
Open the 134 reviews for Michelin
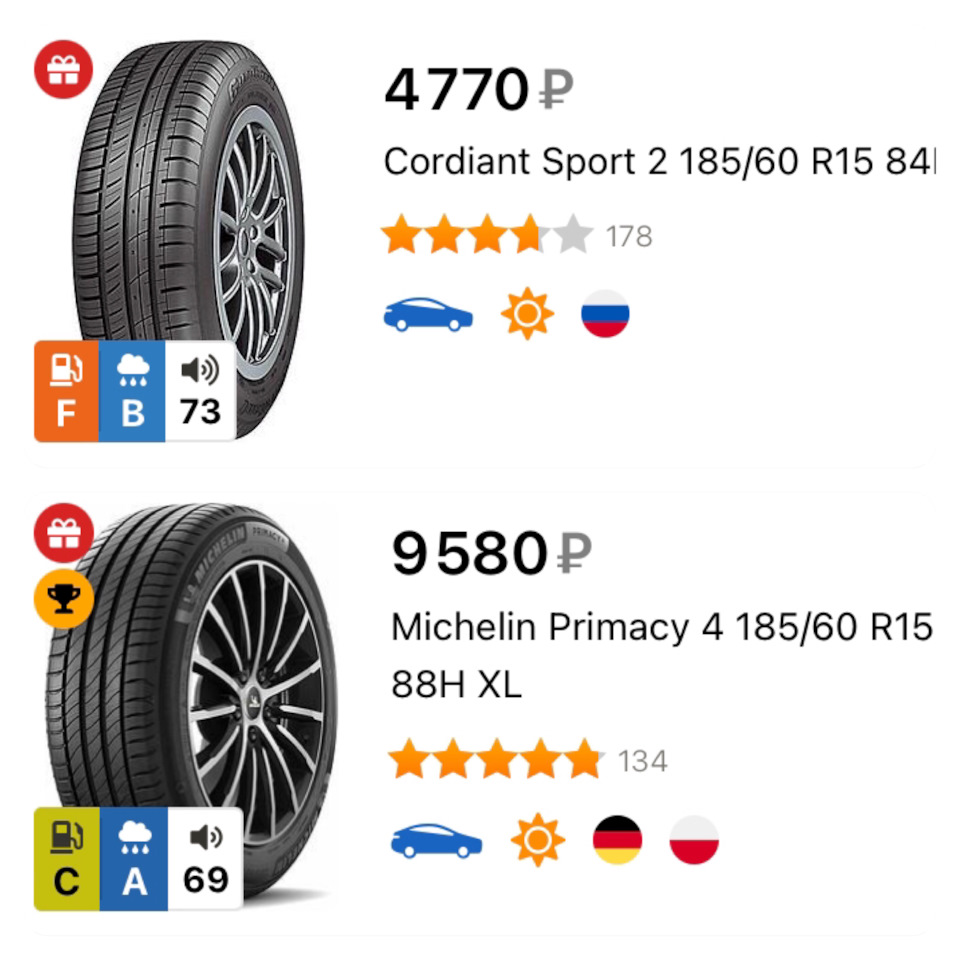pos(642,762)
